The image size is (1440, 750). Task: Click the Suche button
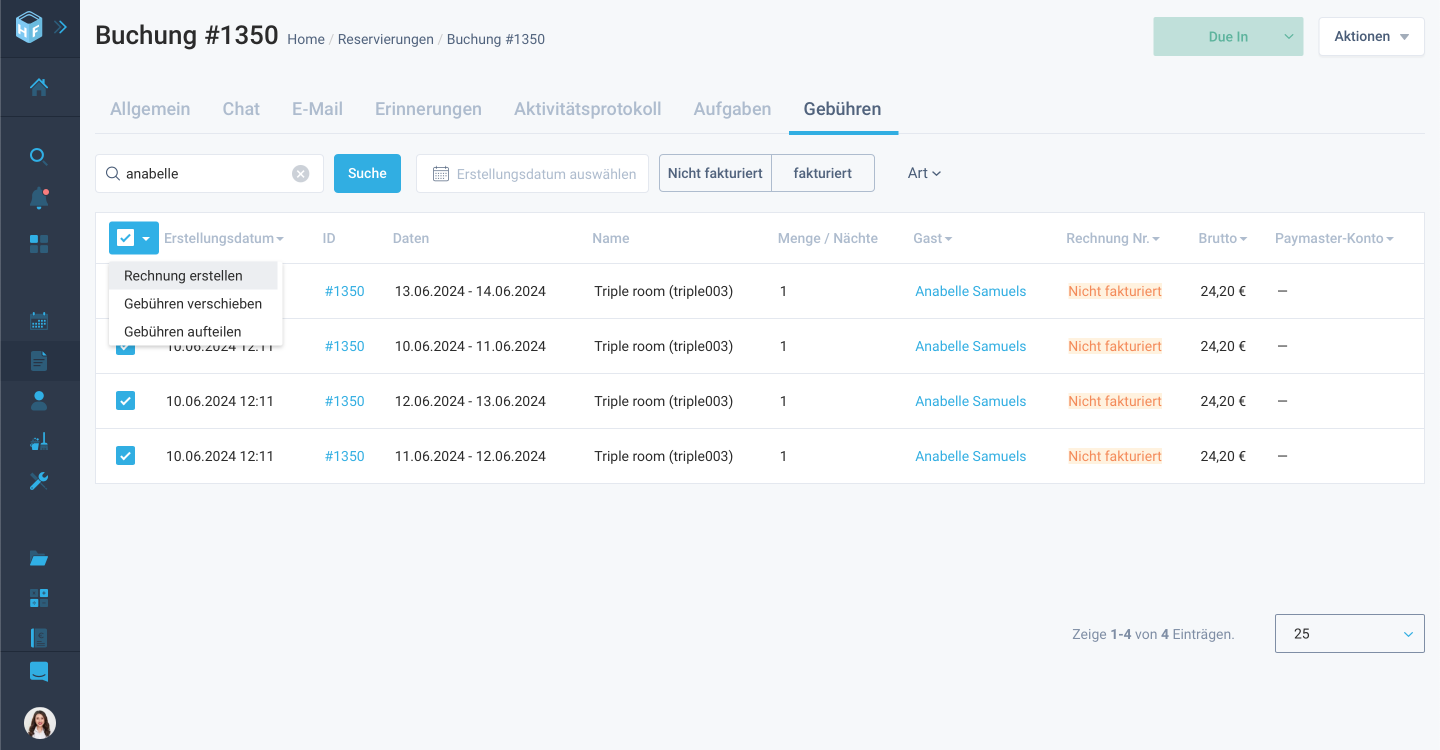[x=367, y=173]
